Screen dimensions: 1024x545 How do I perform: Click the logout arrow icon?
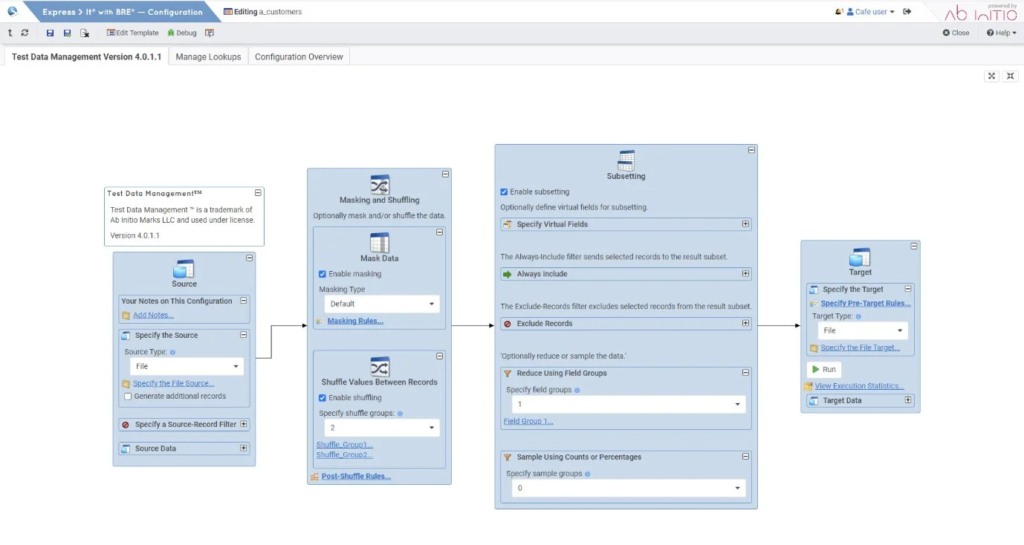tap(907, 12)
